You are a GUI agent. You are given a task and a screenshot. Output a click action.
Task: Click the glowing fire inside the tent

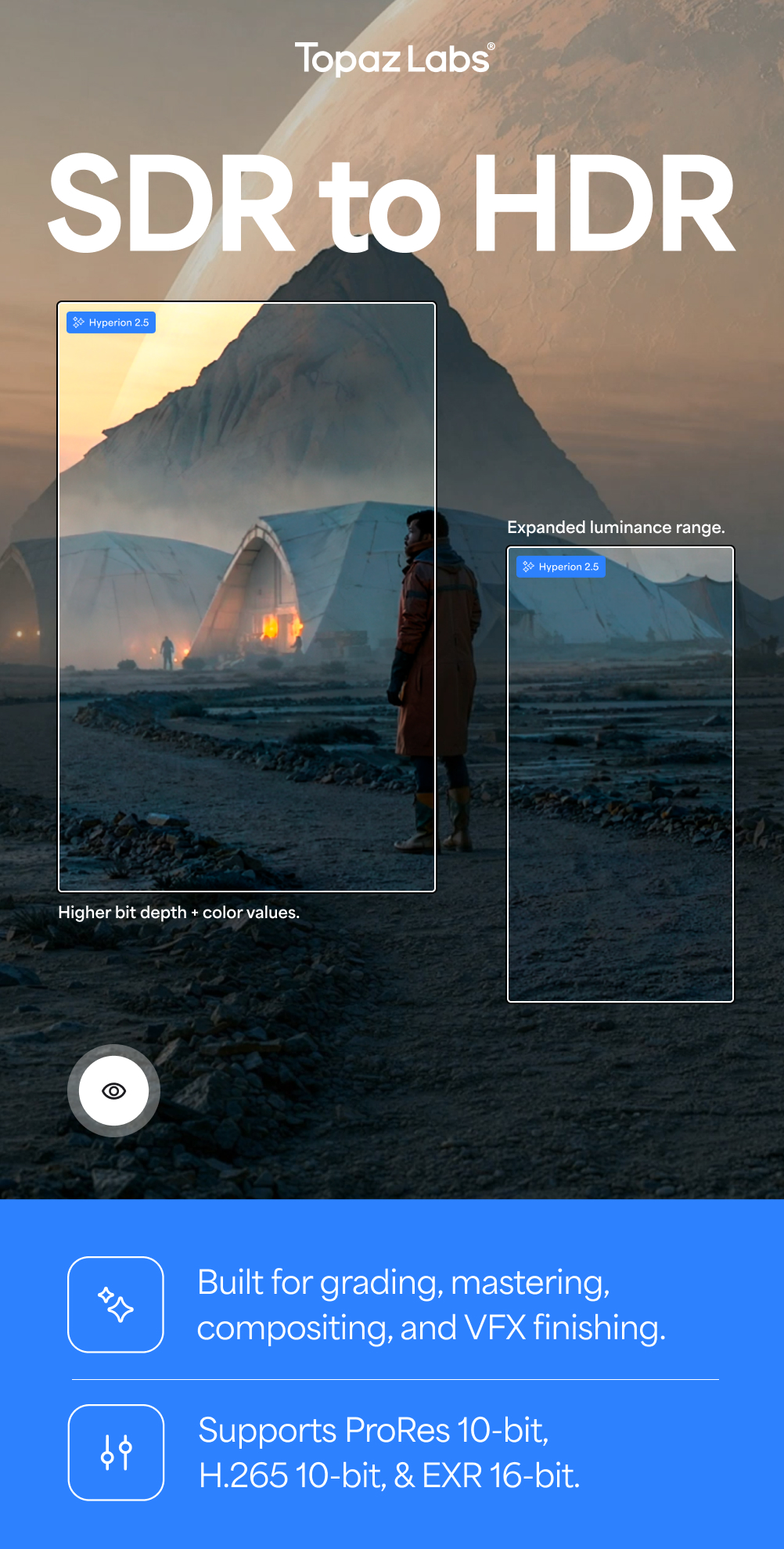tap(271, 625)
